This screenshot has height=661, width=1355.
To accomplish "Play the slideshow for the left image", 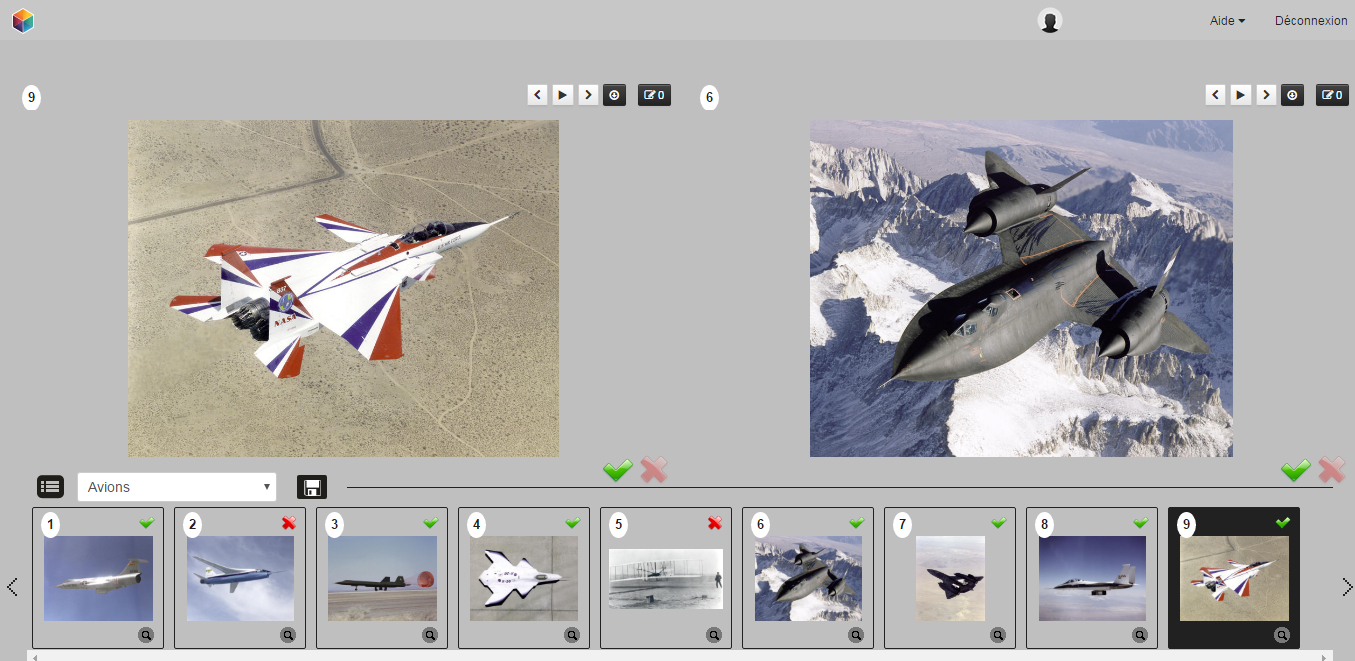I will 563,95.
